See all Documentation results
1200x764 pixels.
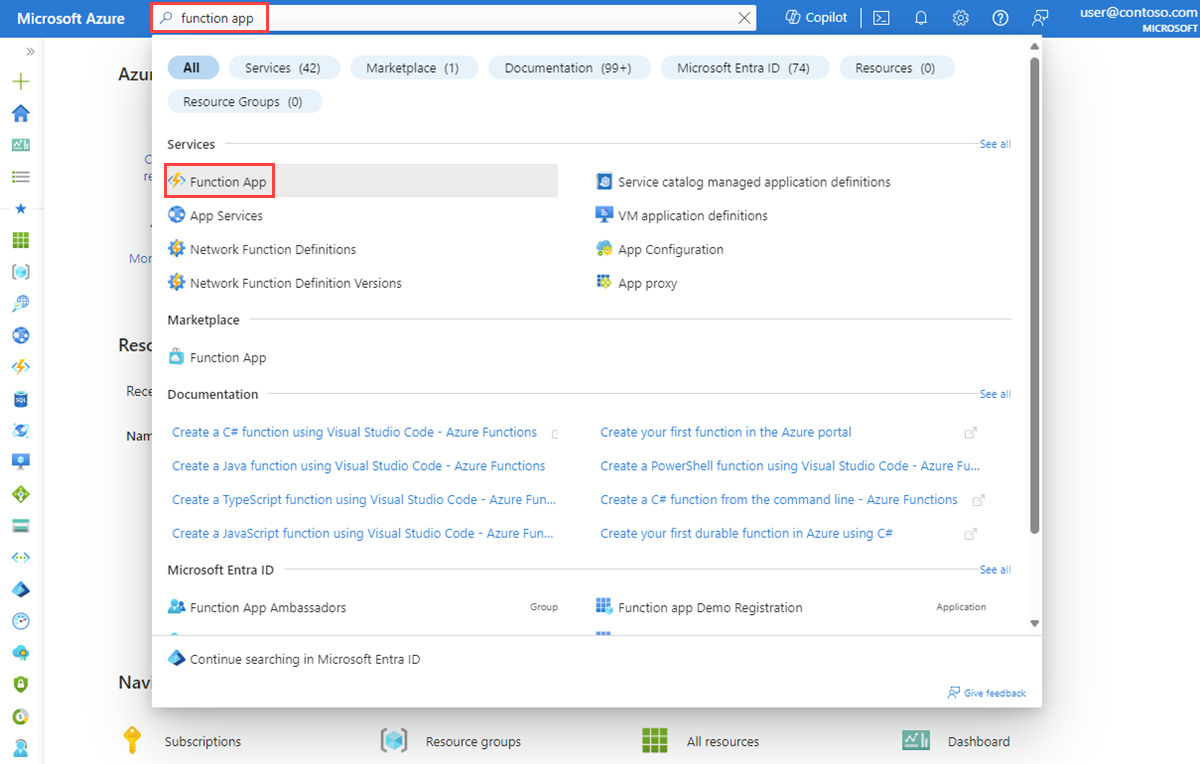tap(995, 394)
